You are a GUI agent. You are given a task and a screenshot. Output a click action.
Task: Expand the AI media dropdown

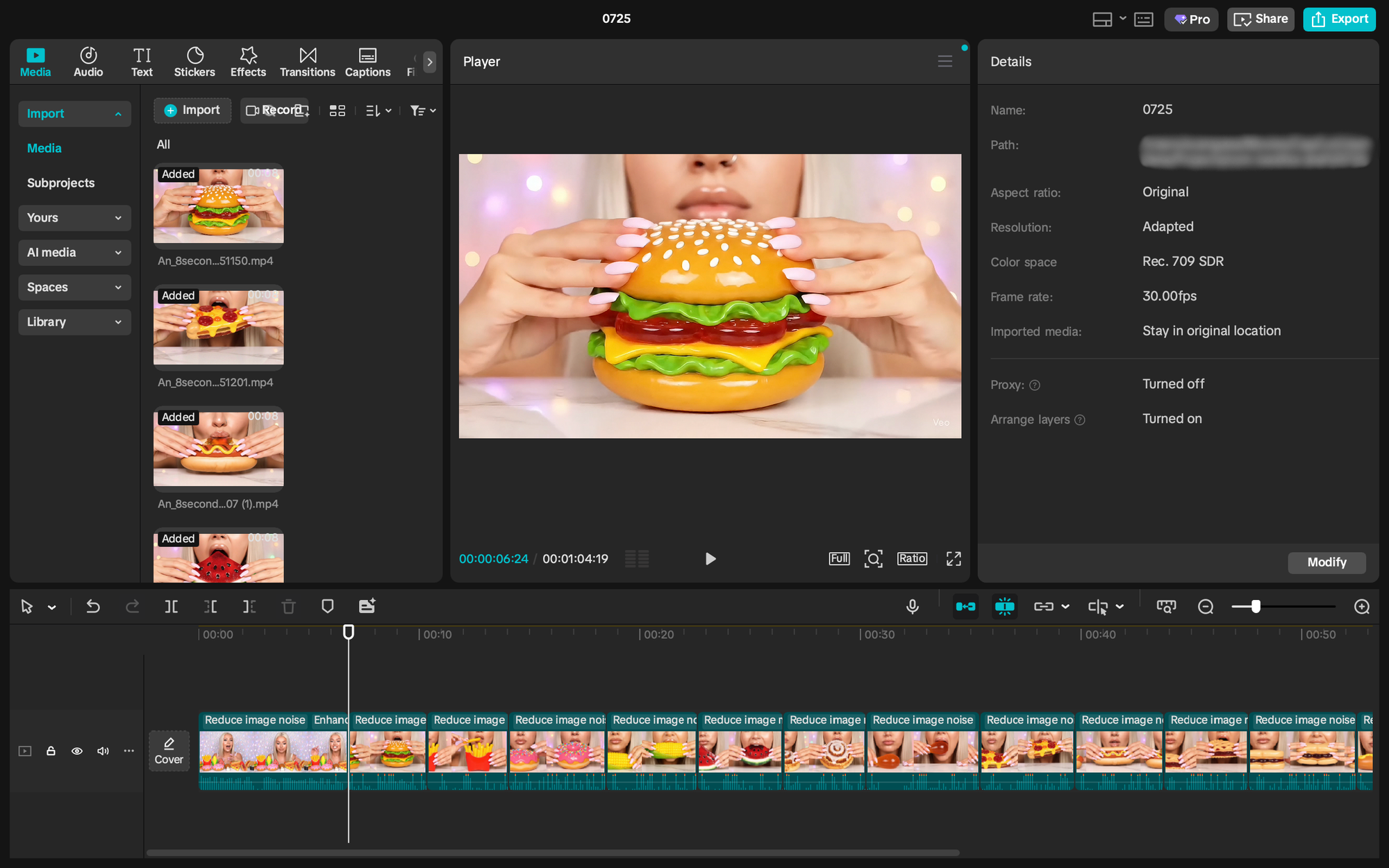point(74,252)
